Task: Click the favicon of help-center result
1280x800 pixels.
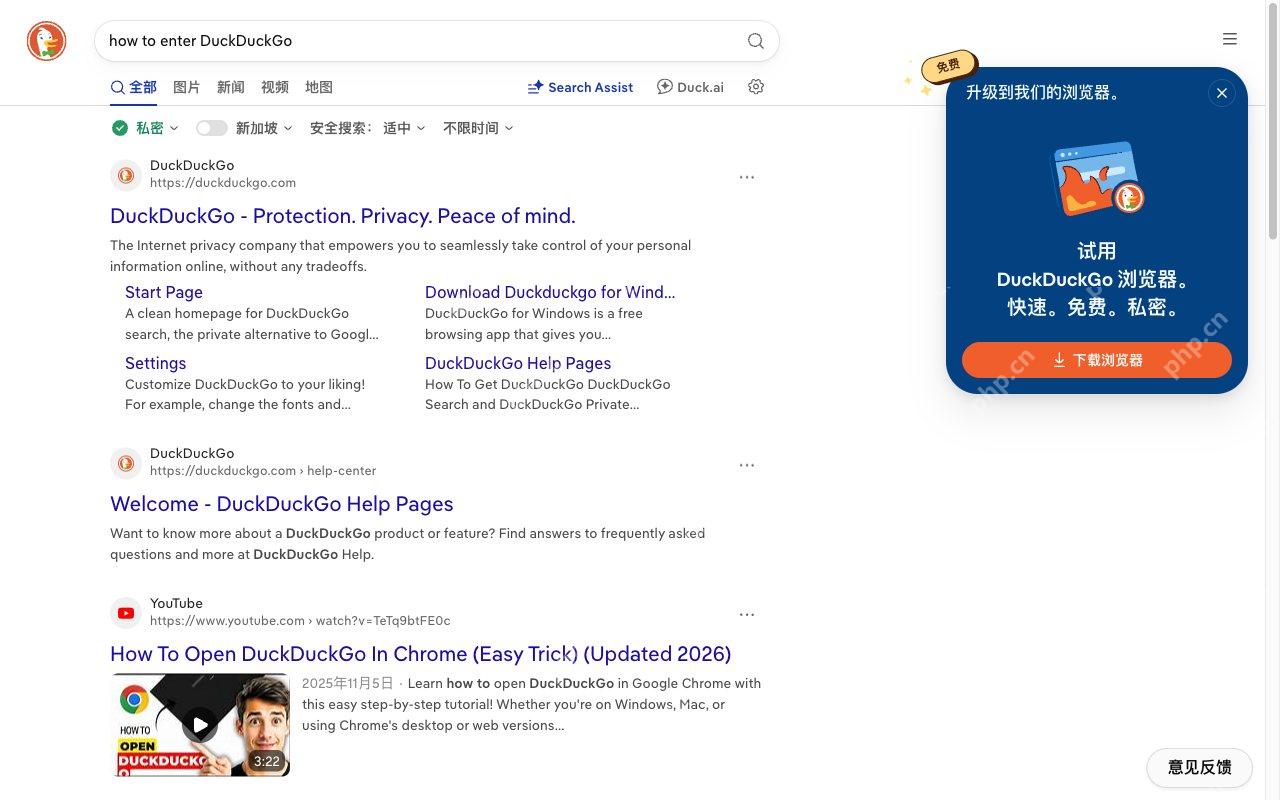Action: coord(126,463)
